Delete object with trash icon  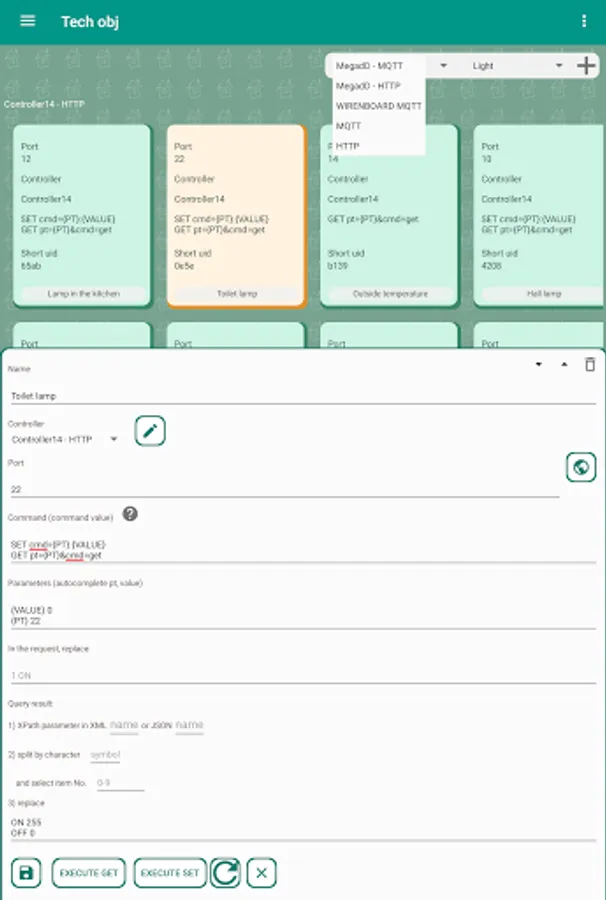(589, 364)
